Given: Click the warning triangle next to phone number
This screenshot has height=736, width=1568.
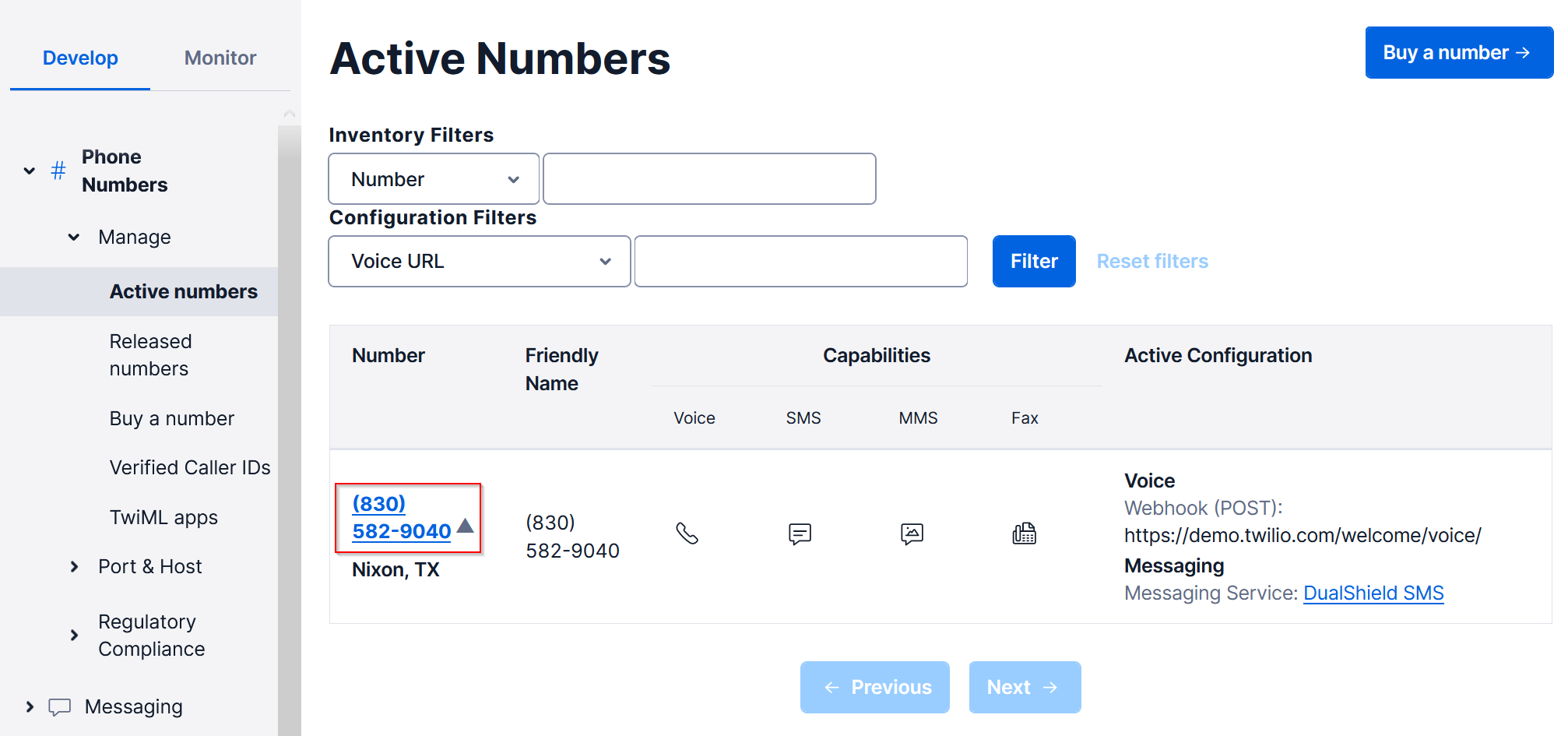Looking at the screenshot, I should [466, 525].
